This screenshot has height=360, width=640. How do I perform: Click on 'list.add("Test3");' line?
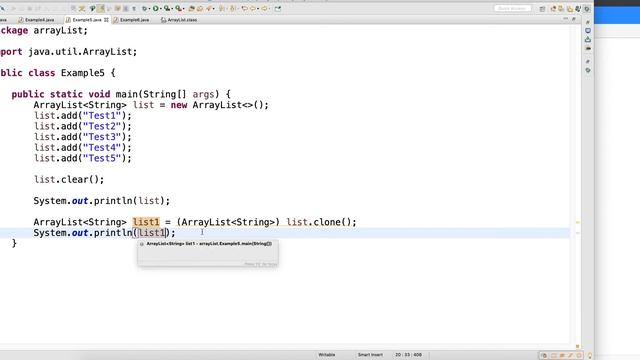point(82,137)
